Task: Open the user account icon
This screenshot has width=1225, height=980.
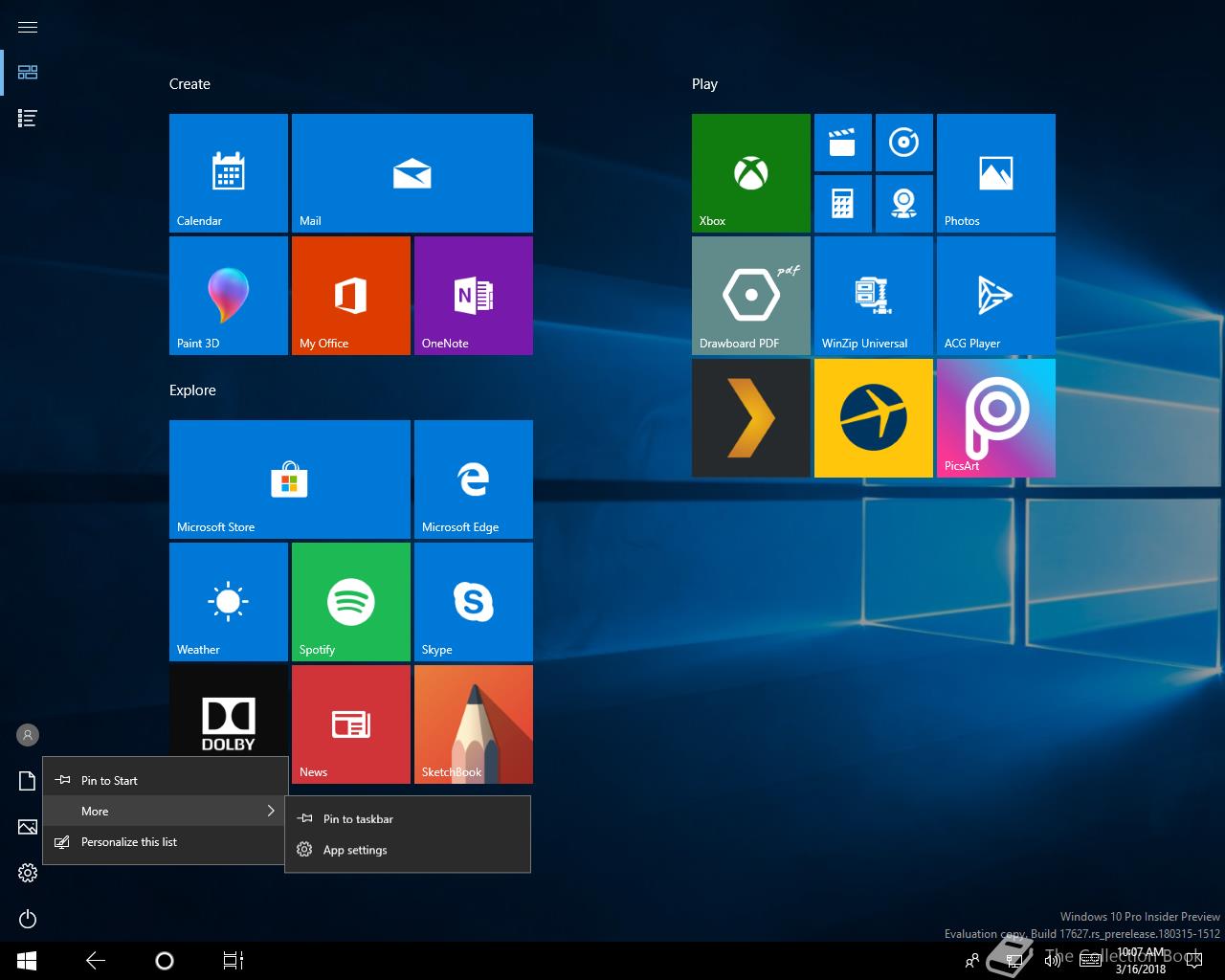Action: (x=28, y=735)
